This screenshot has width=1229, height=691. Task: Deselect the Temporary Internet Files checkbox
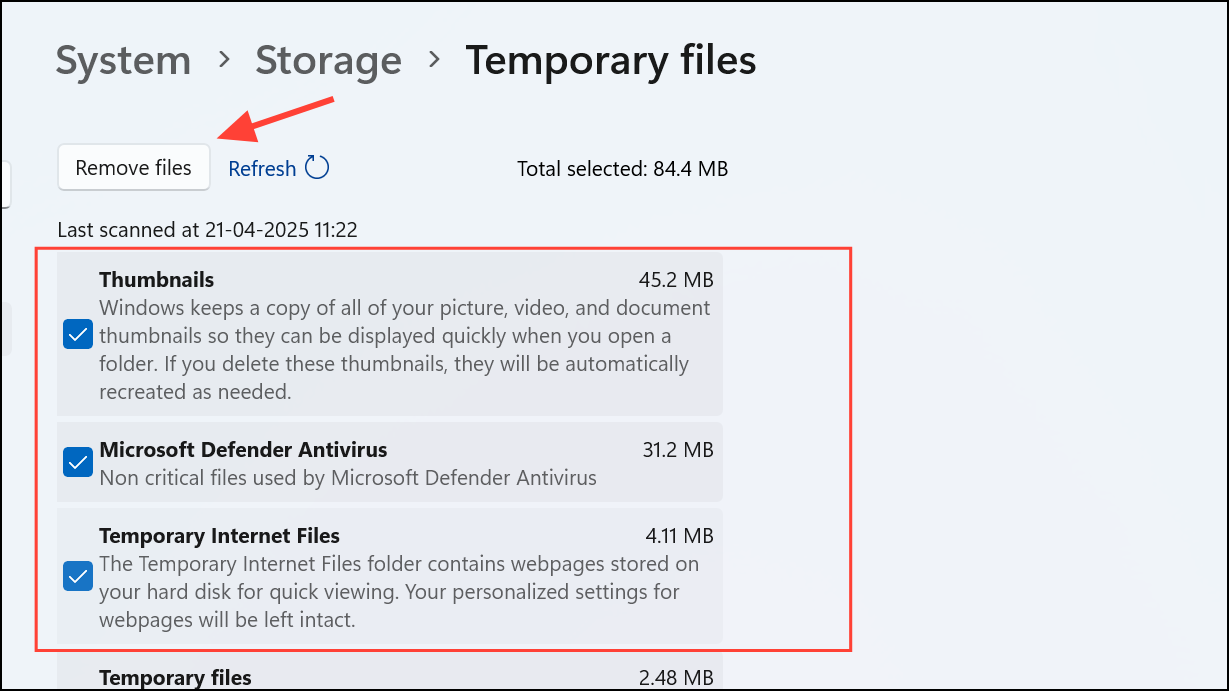[78, 576]
